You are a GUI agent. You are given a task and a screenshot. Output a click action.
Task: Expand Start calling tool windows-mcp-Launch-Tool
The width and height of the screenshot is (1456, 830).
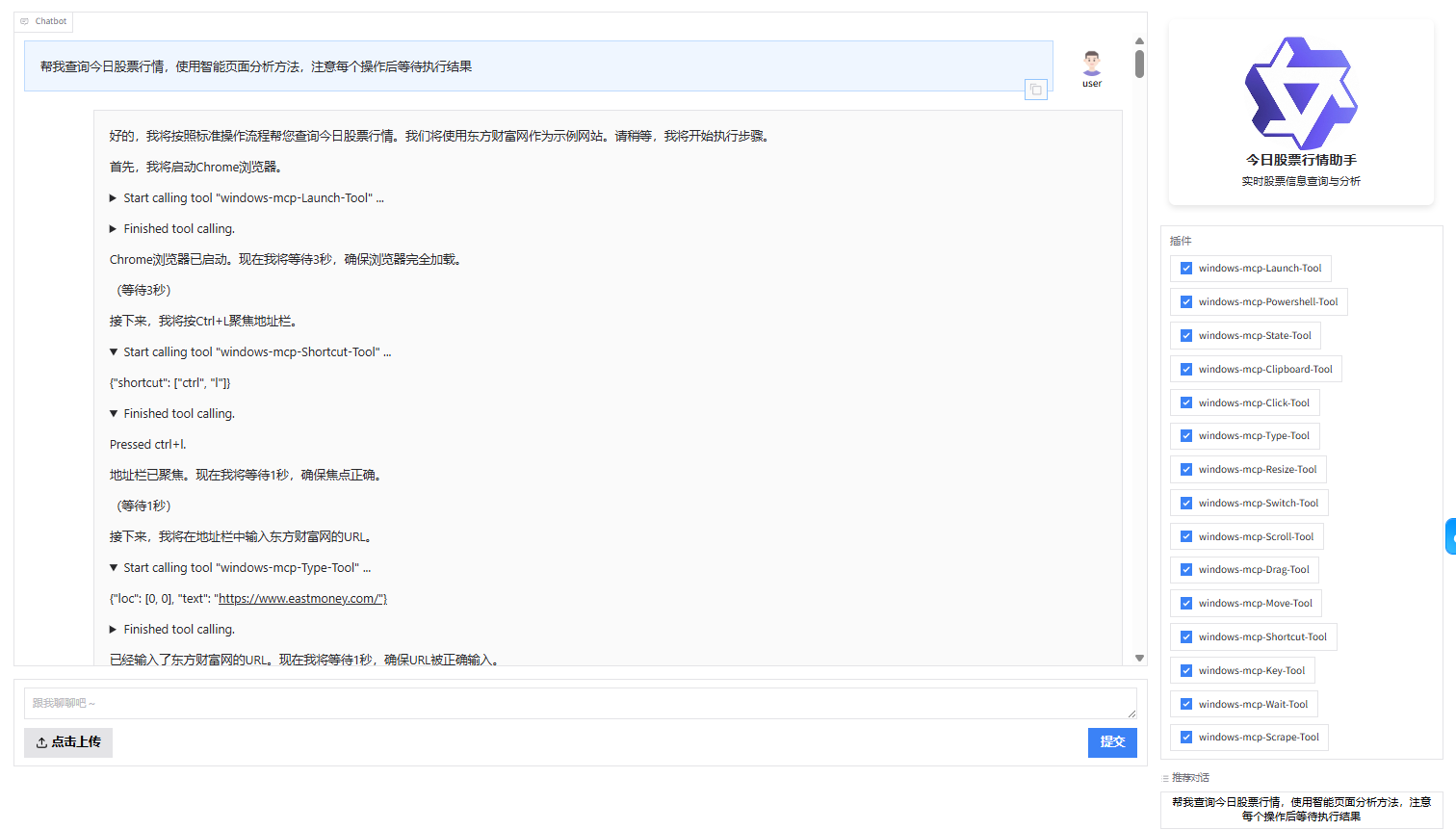tap(247, 198)
